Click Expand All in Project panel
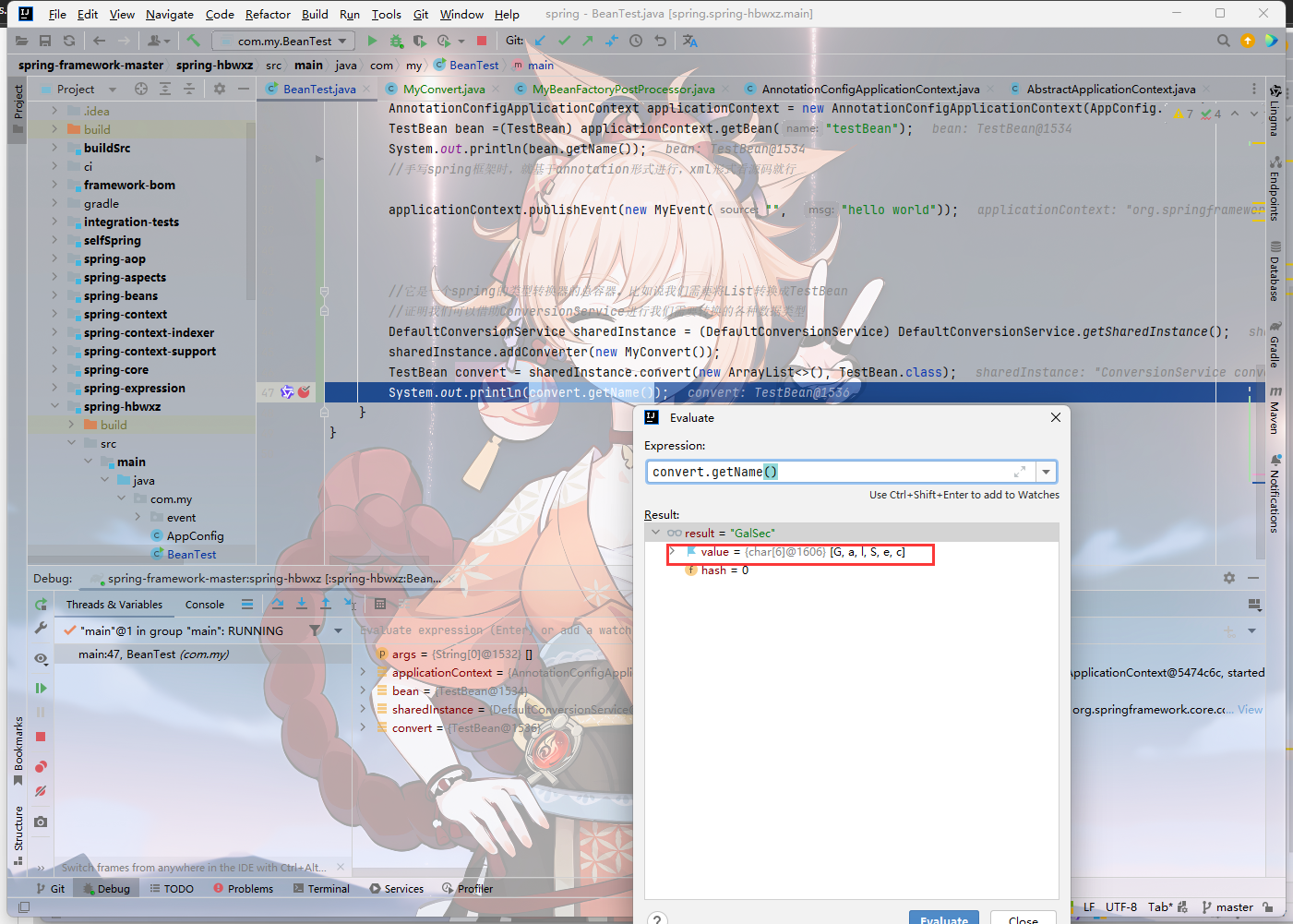1293x924 pixels. [165, 89]
